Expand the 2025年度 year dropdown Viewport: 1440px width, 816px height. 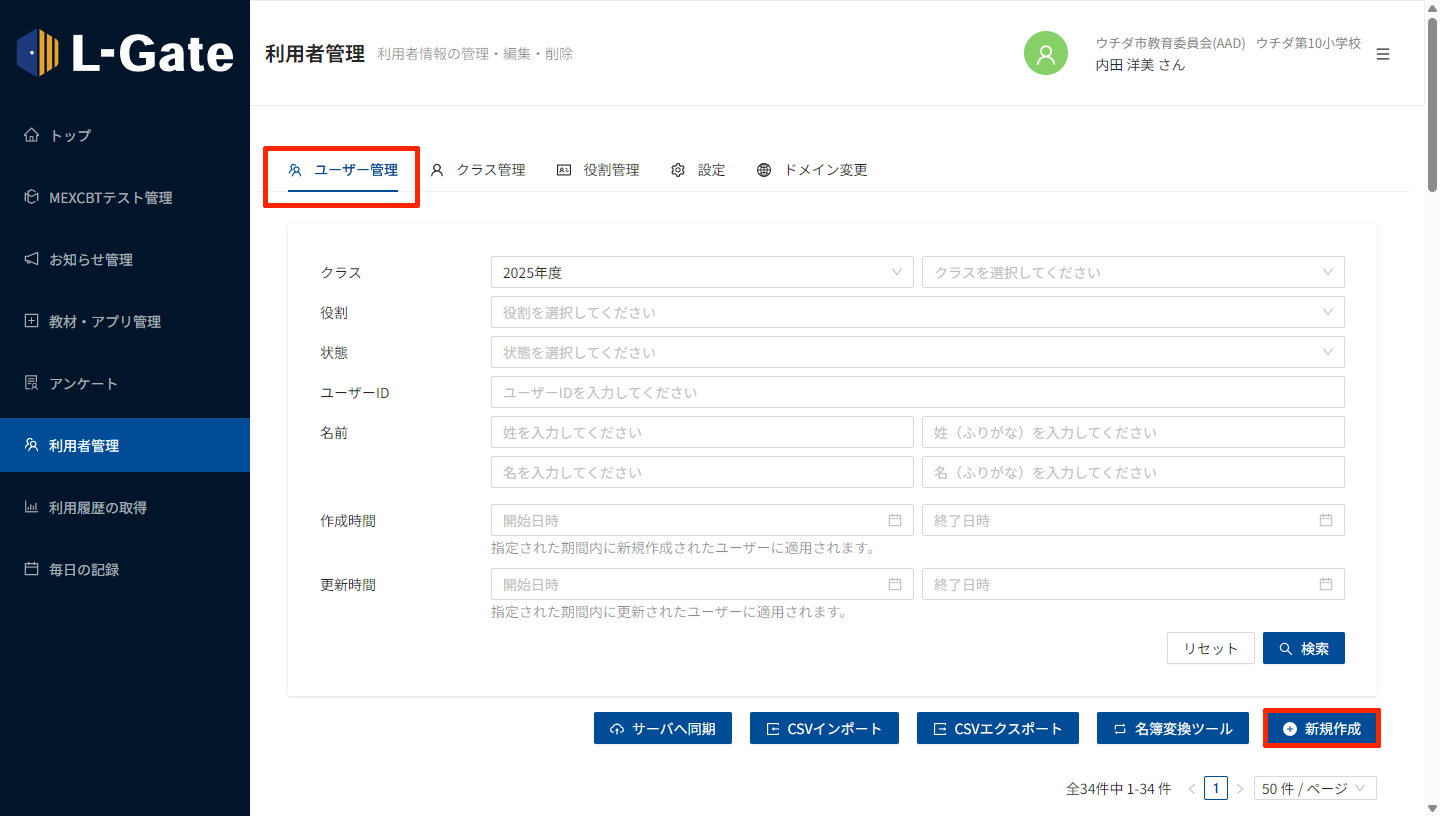pos(701,272)
